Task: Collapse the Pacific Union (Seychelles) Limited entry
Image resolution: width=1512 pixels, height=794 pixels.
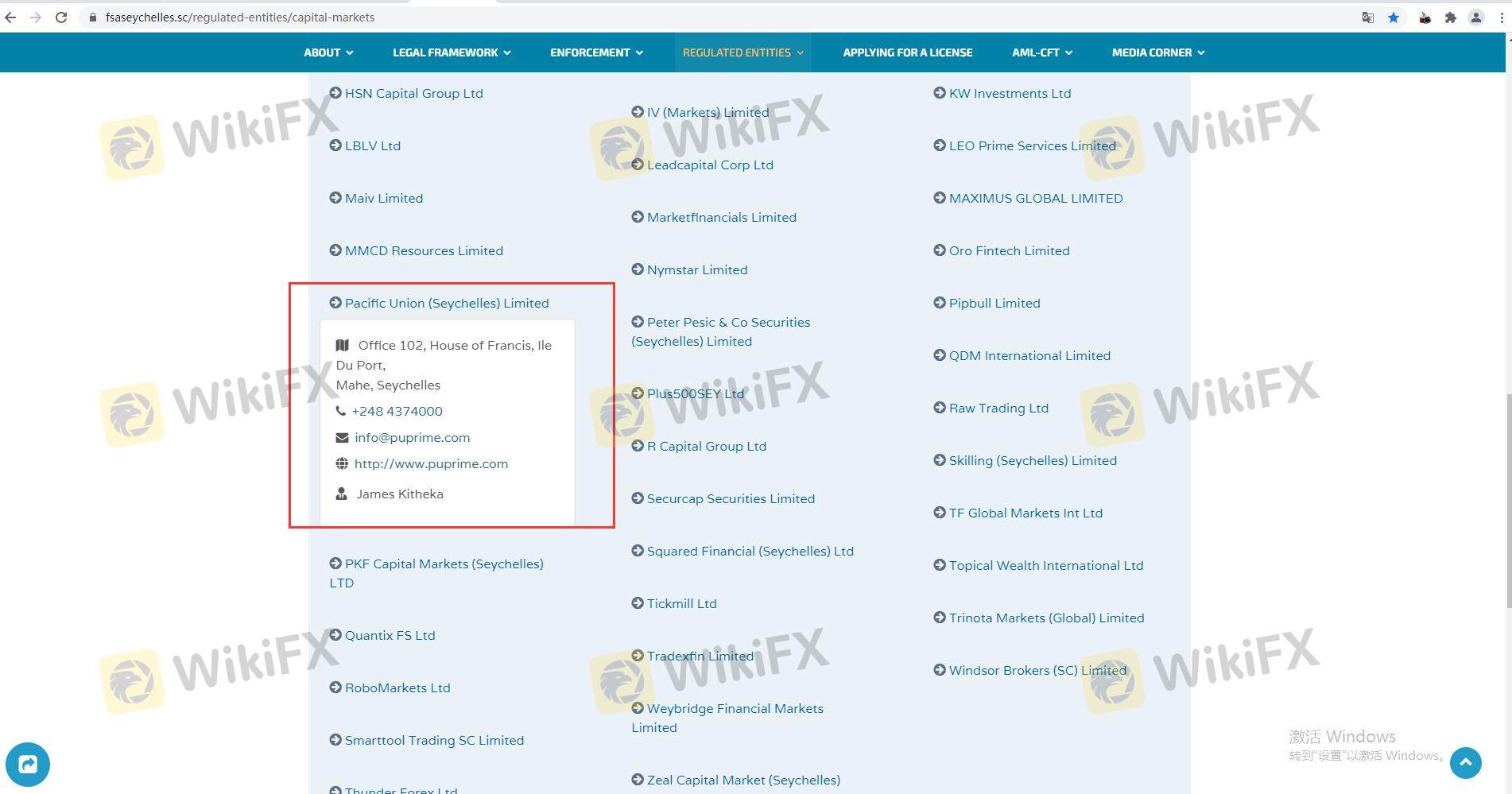Action: point(446,303)
